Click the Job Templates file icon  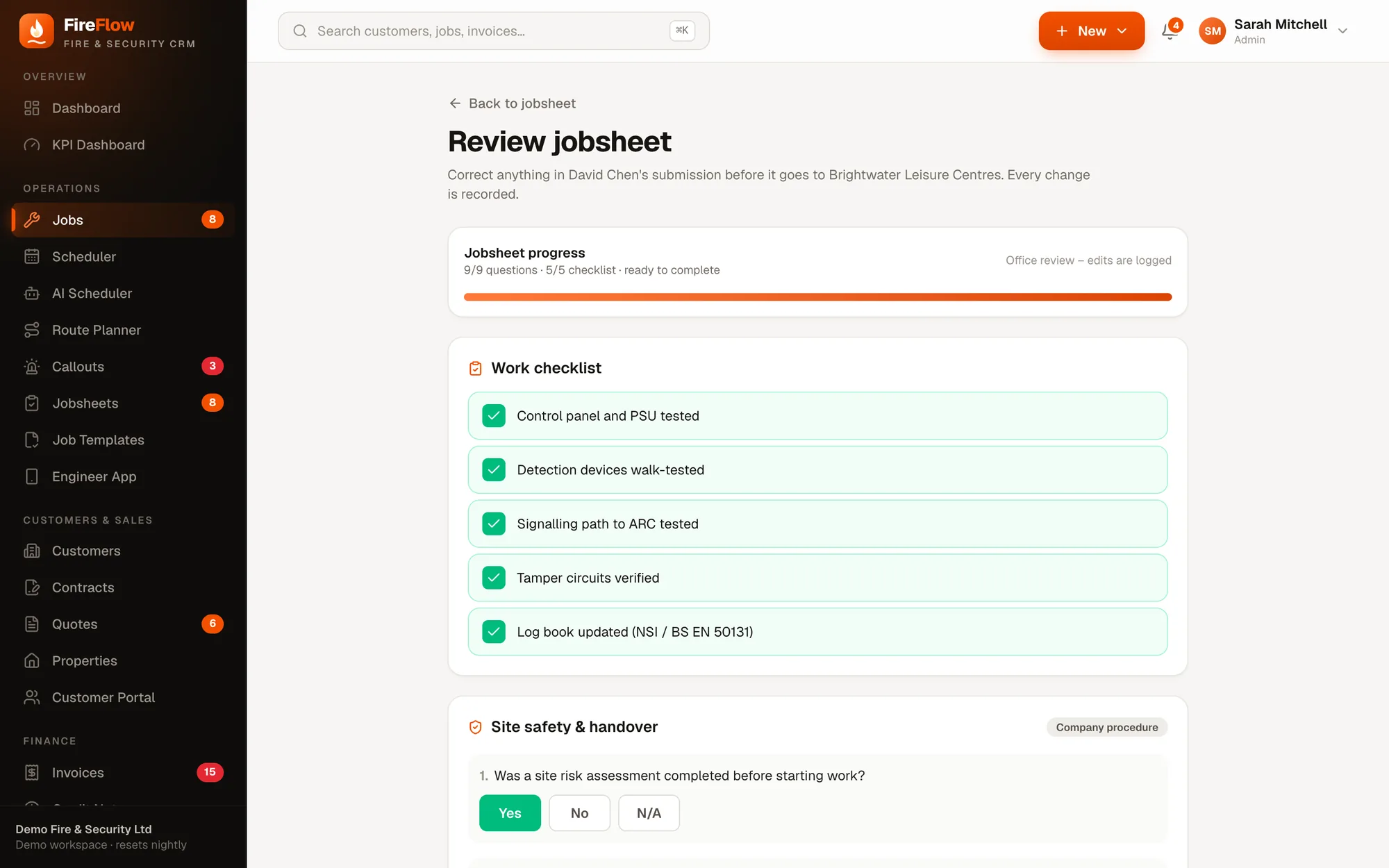pos(32,440)
